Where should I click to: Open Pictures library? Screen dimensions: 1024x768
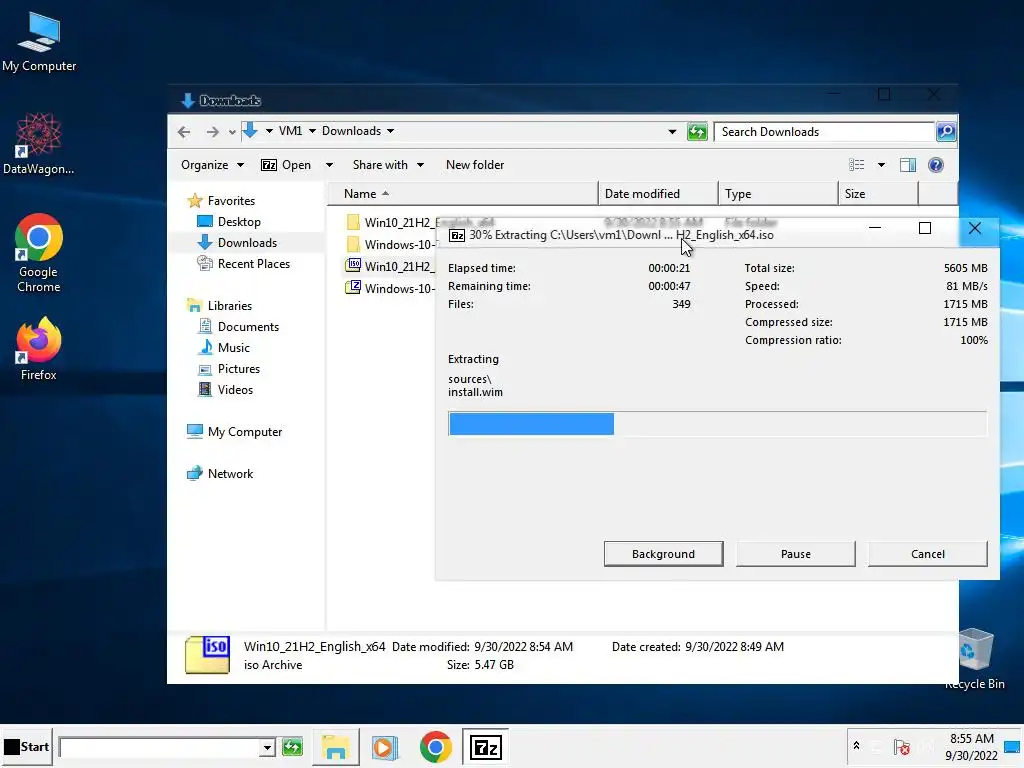coord(229,369)
